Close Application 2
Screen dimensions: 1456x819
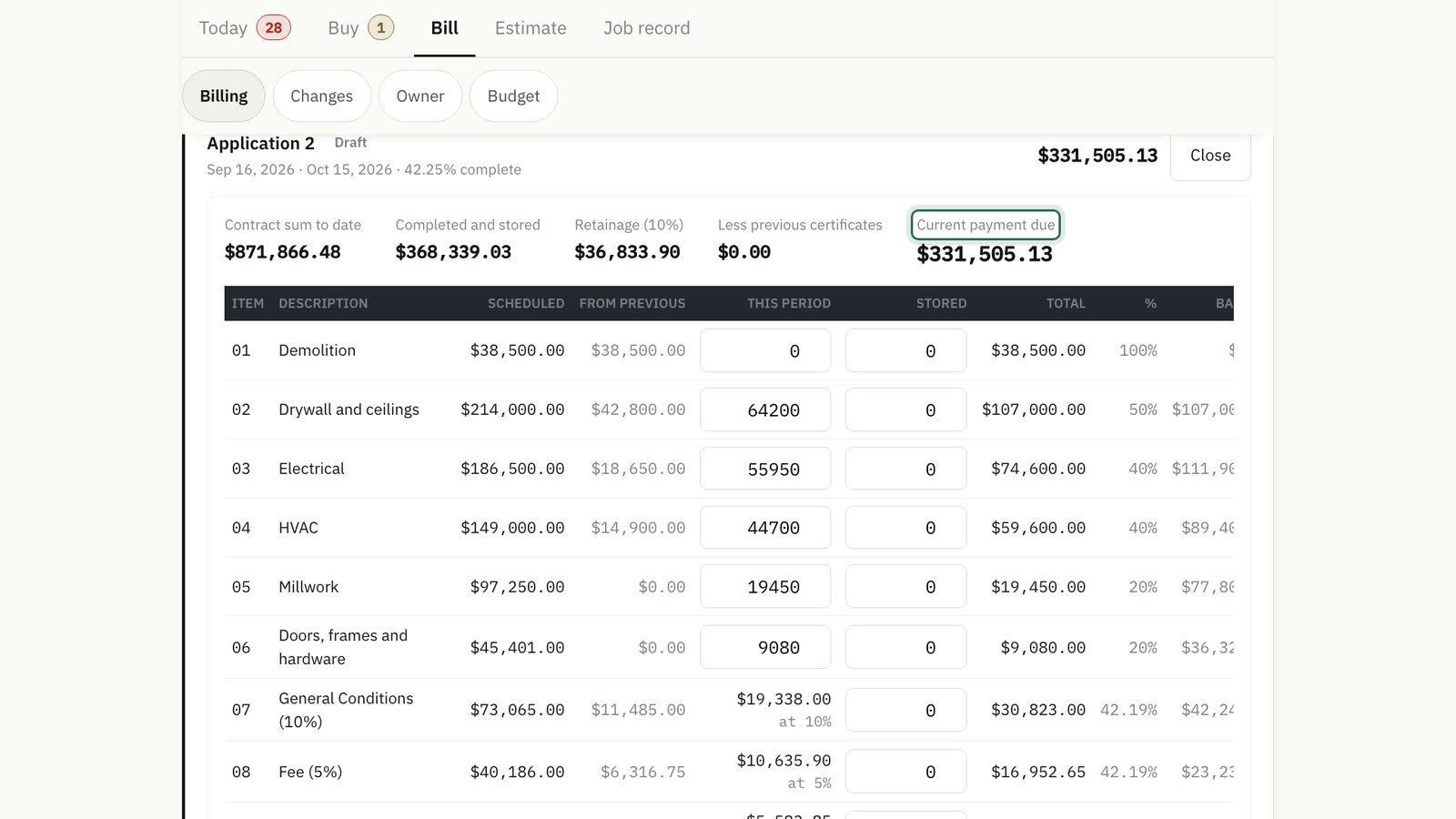[x=1210, y=156]
